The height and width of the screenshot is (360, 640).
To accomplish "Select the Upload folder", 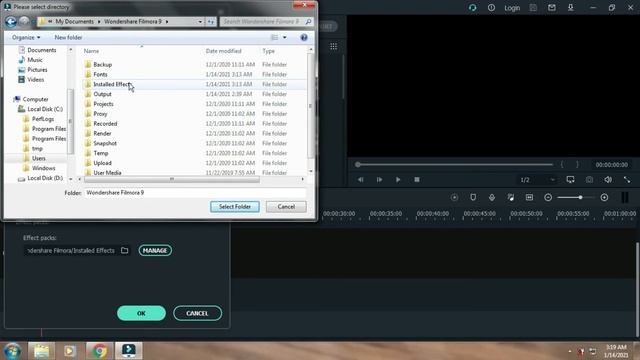I will click(x=102, y=163).
